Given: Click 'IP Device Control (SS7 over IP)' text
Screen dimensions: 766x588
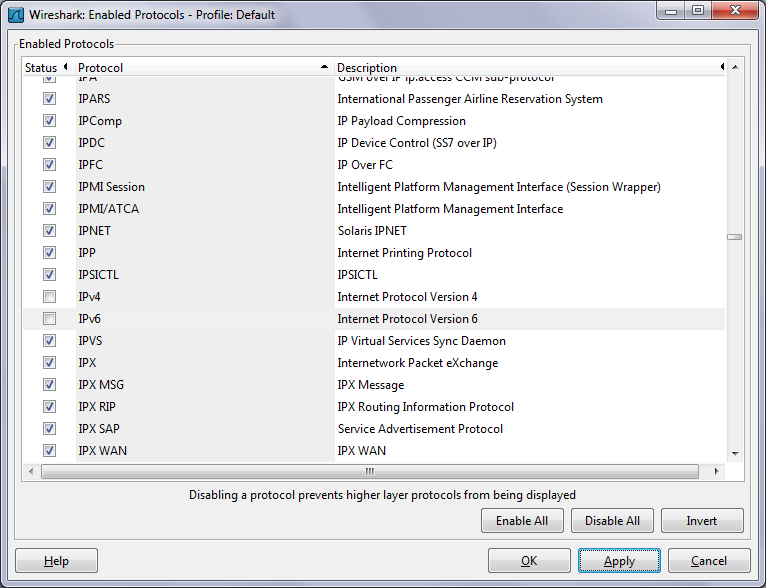Looking at the screenshot, I should coord(417,143).
